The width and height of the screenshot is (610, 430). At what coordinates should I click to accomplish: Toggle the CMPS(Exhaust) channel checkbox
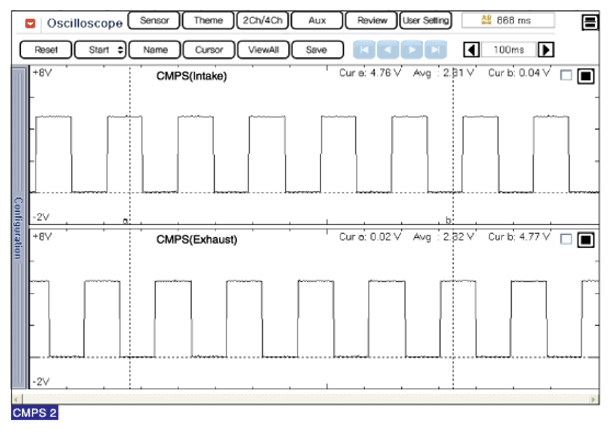click(566, 239)
